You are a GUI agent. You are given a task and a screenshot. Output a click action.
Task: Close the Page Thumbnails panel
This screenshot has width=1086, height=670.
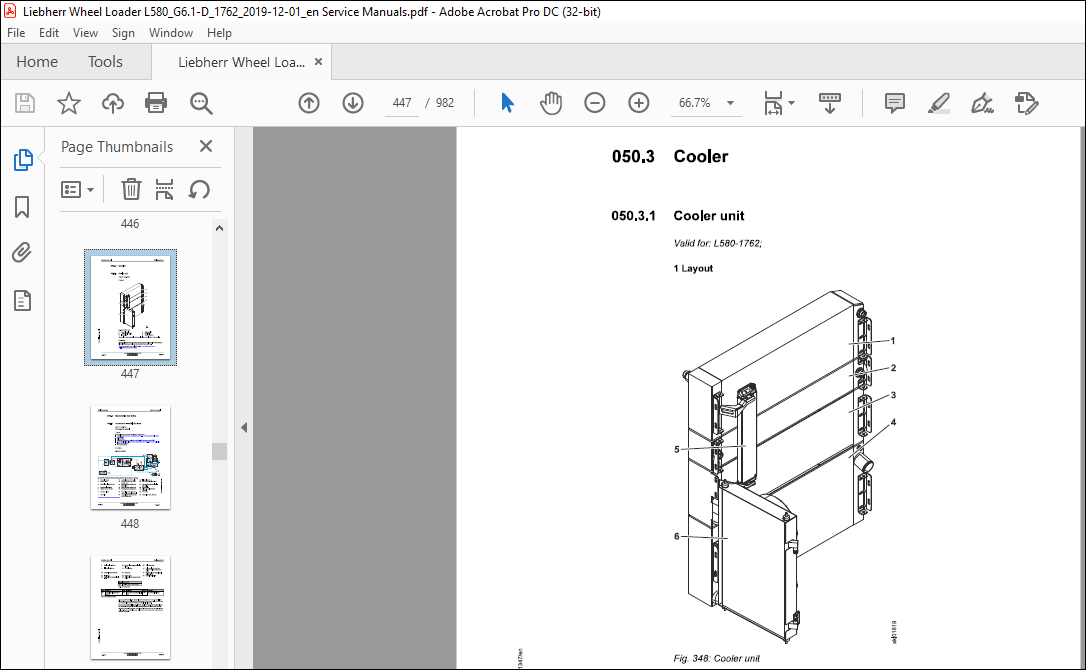206,146
